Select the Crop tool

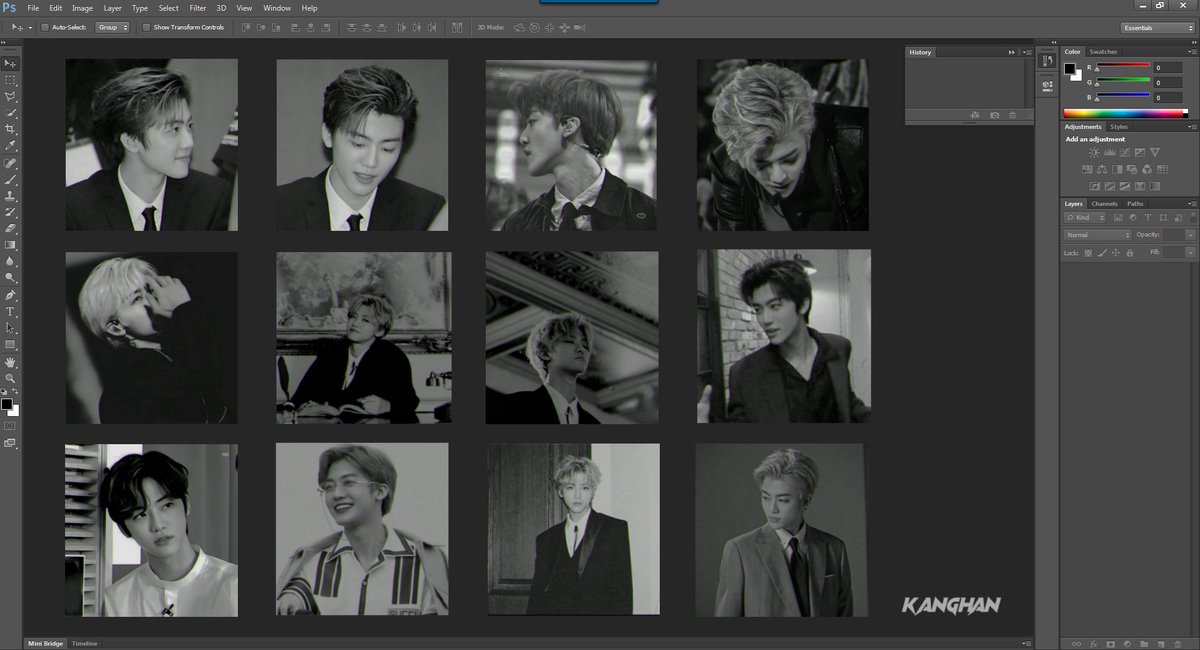click(x=10, y=129)
